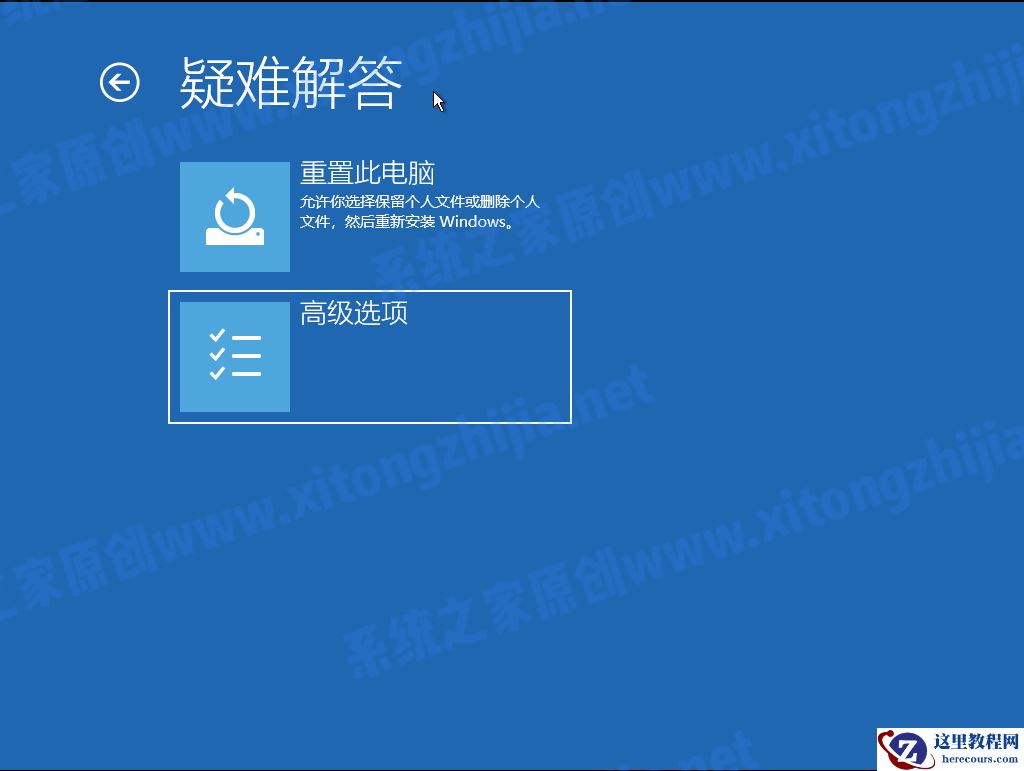Click the outlined border of the Advanced options tile

(x=370, y=291)
